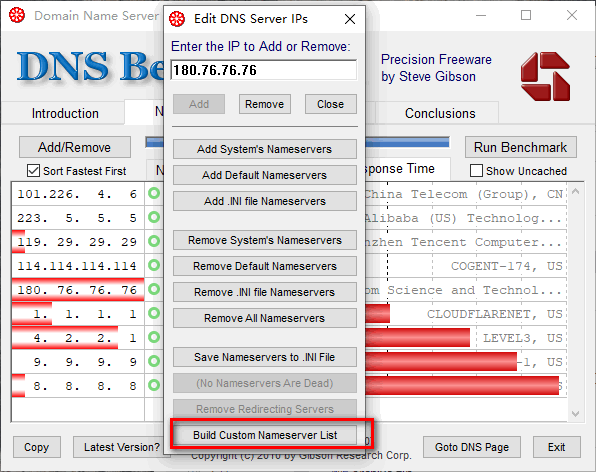Switch to the Introduction tab
The image size is (596, 472).
(x=65, y=113)
